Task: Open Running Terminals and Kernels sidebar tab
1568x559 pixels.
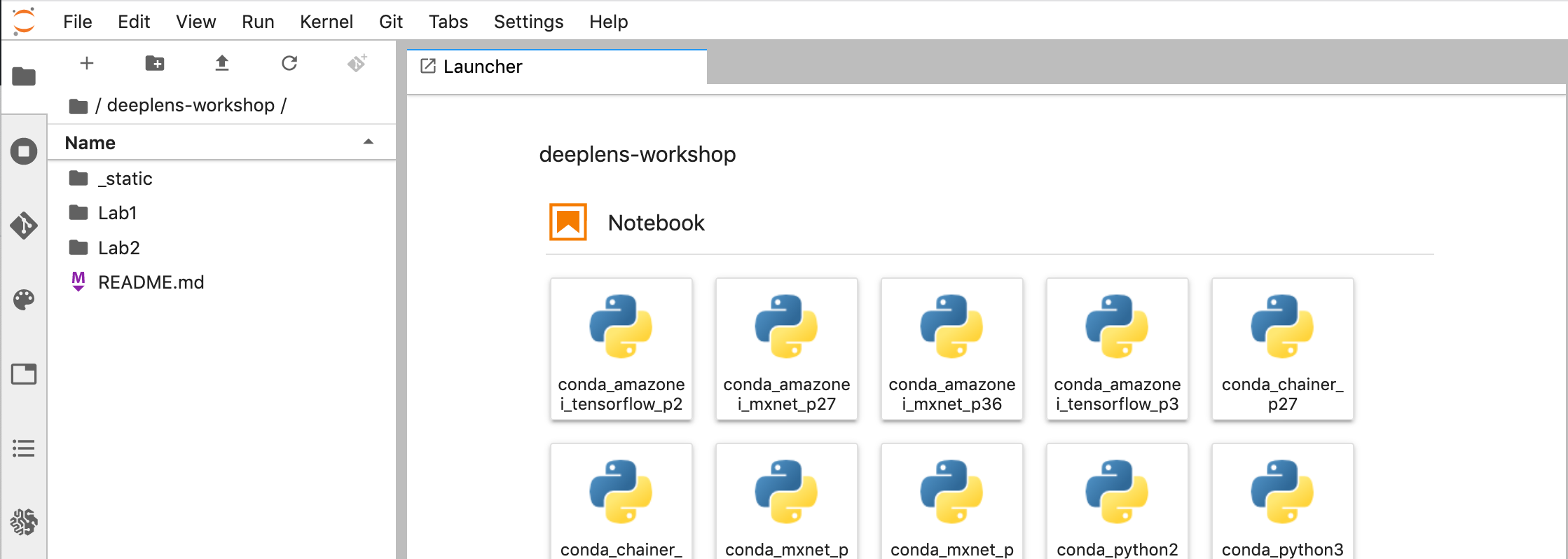Action: coord(24,151)
